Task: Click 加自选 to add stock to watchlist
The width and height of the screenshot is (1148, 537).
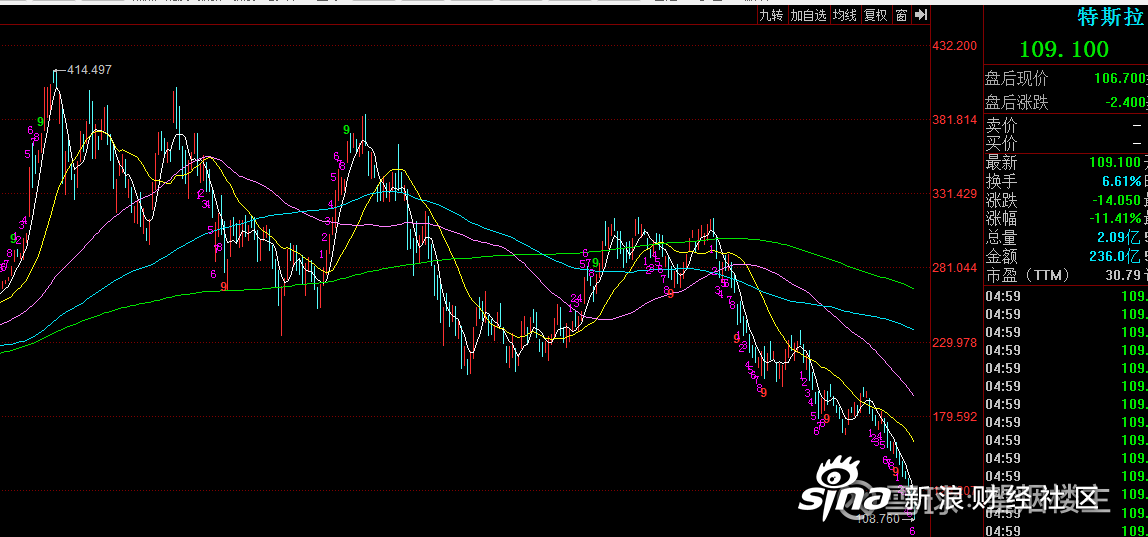Action: click(x=808, y=15)
